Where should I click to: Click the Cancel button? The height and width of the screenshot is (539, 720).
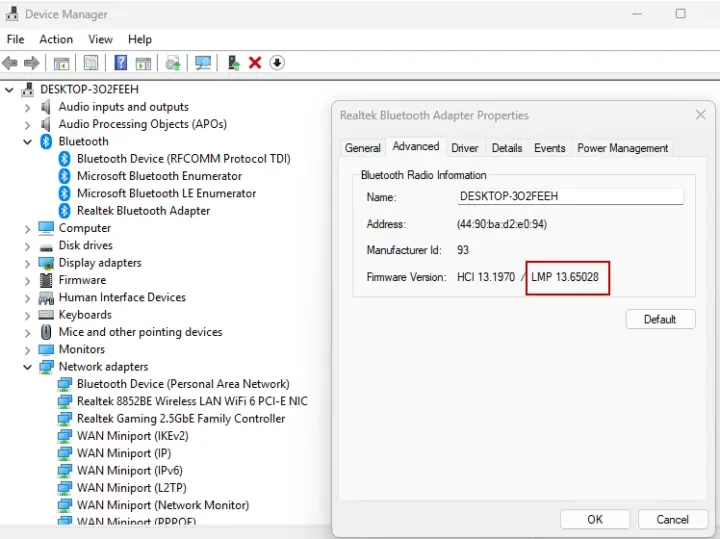pyautogui.click(x=672, y=519)
